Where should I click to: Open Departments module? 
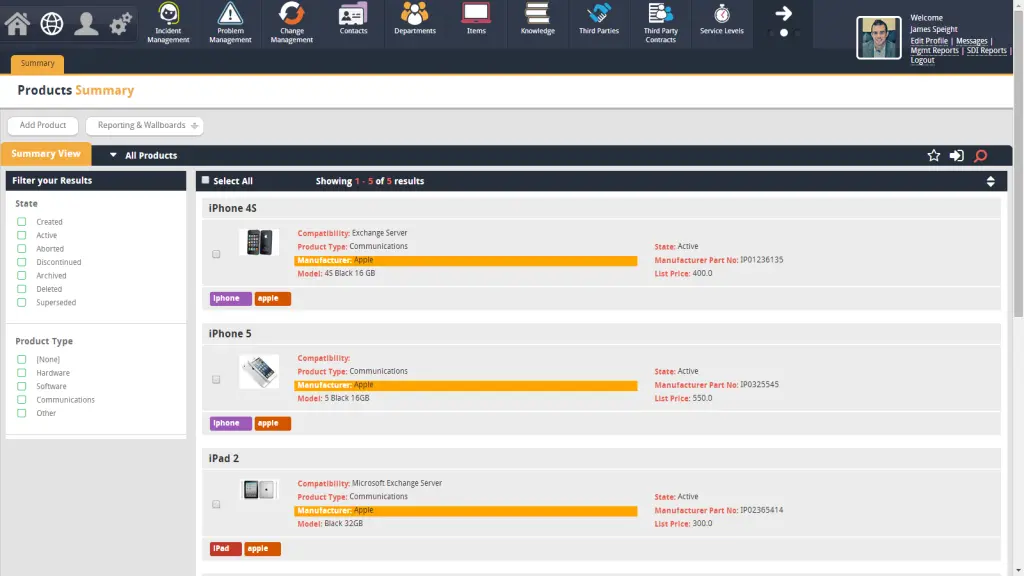(x=415, y=20)
